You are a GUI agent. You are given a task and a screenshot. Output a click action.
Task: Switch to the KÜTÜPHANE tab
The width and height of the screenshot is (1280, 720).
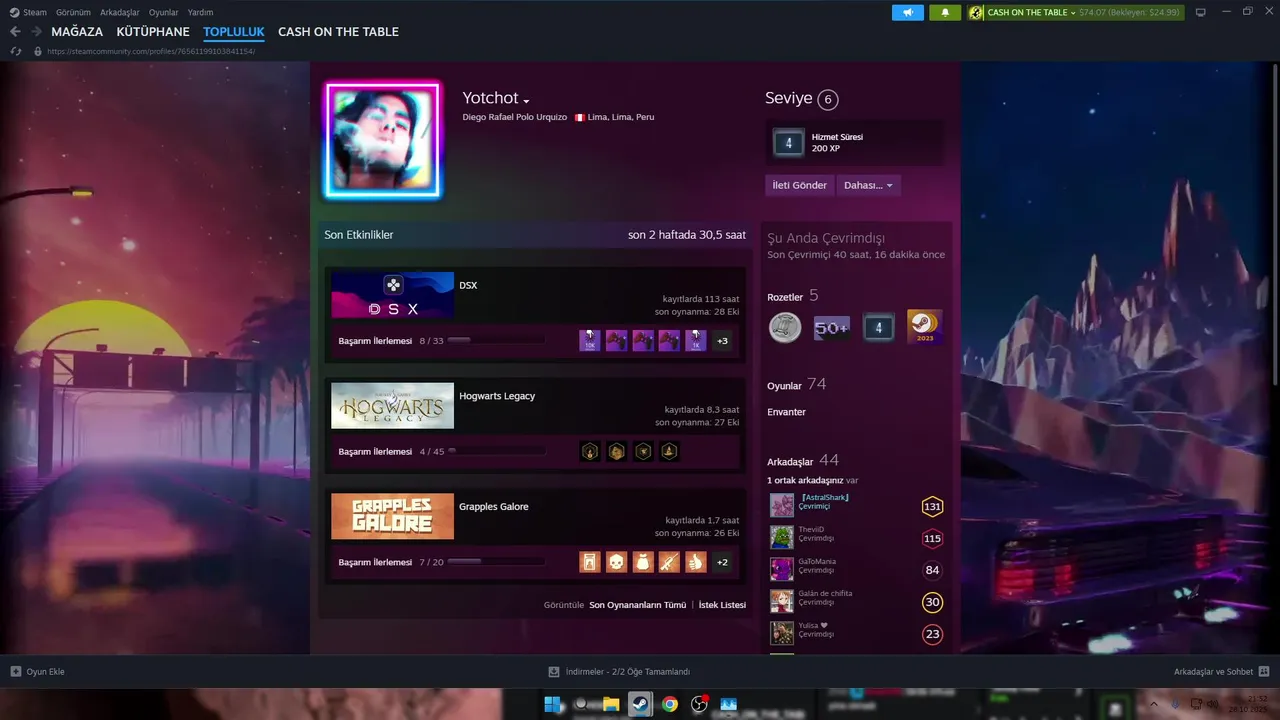[x=153, y=32]
